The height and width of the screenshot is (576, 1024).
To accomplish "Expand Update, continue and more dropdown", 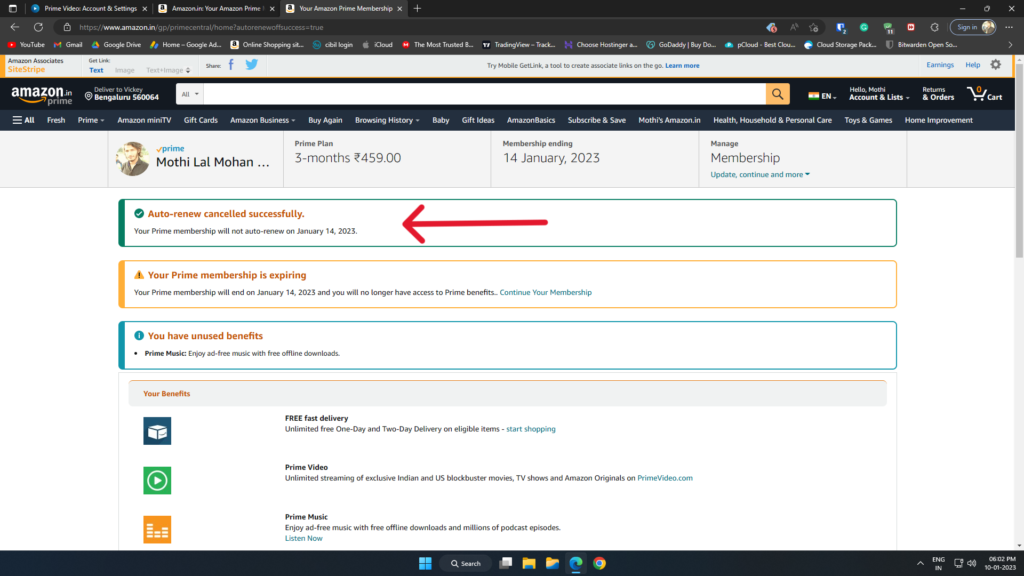I will coord(760,174).
